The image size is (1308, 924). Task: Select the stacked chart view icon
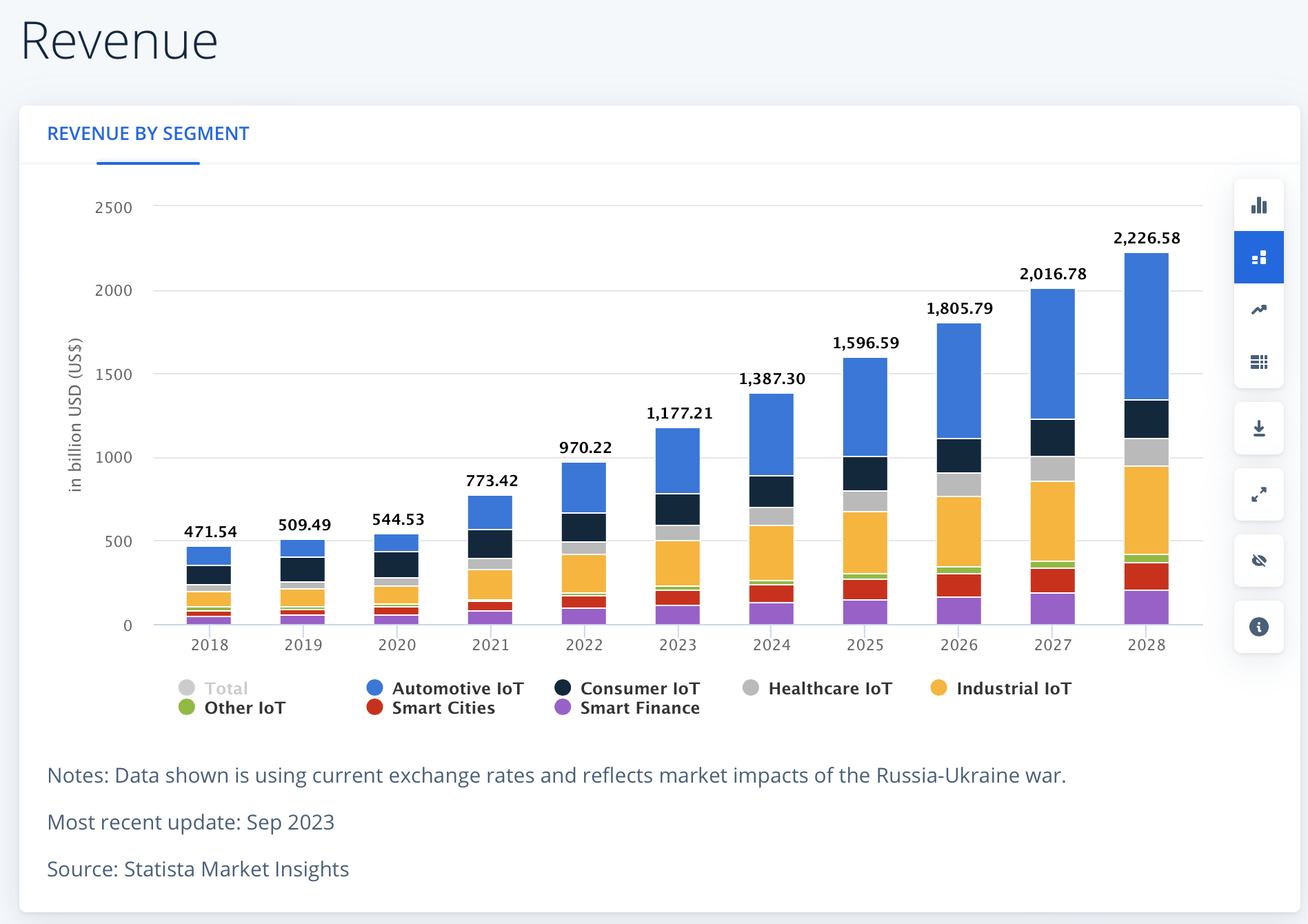1258,257
